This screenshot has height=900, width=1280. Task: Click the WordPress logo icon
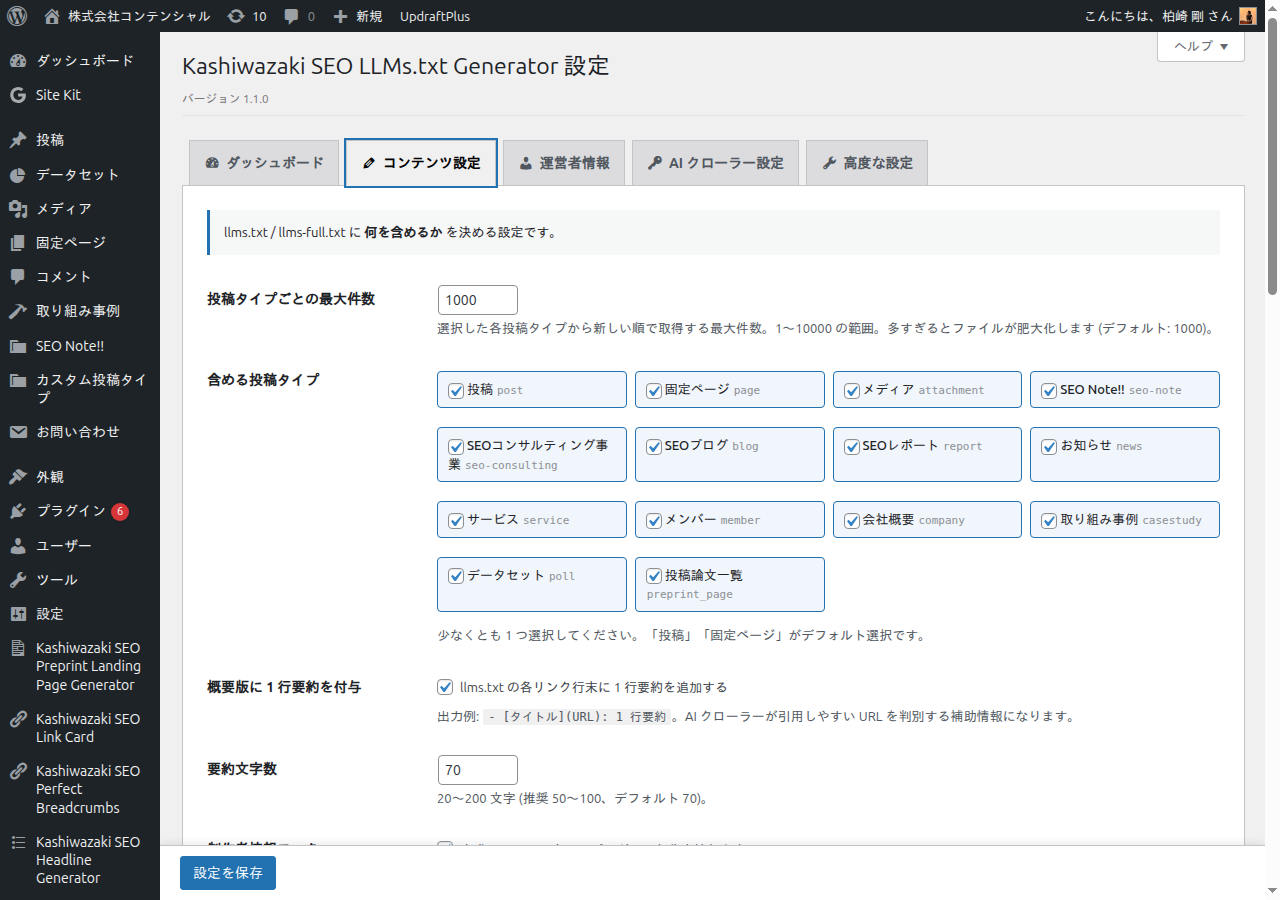click(x=17, y=16)
